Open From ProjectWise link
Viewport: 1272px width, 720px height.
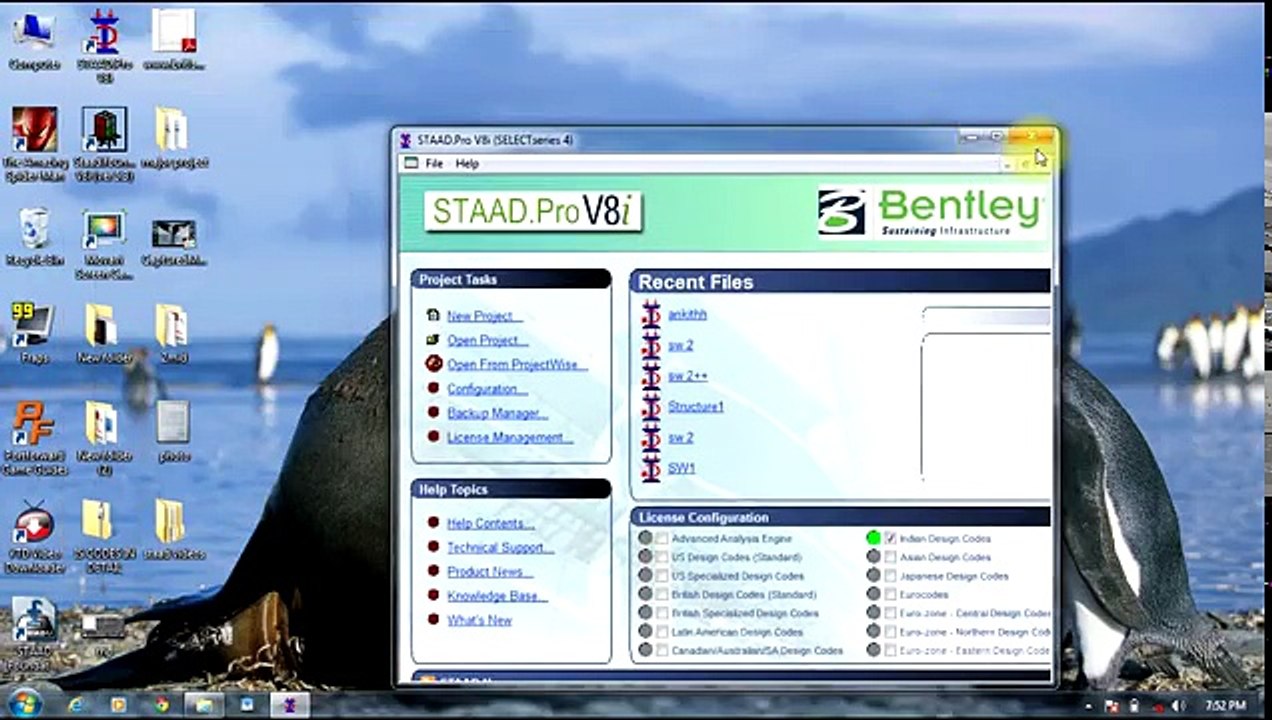tap(517, 365)
